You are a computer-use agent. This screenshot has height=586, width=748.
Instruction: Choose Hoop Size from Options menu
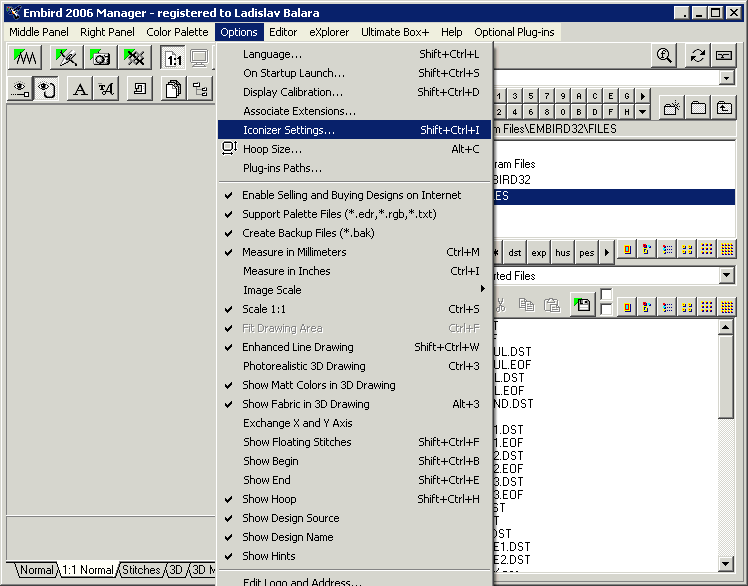tap(354, 149)
